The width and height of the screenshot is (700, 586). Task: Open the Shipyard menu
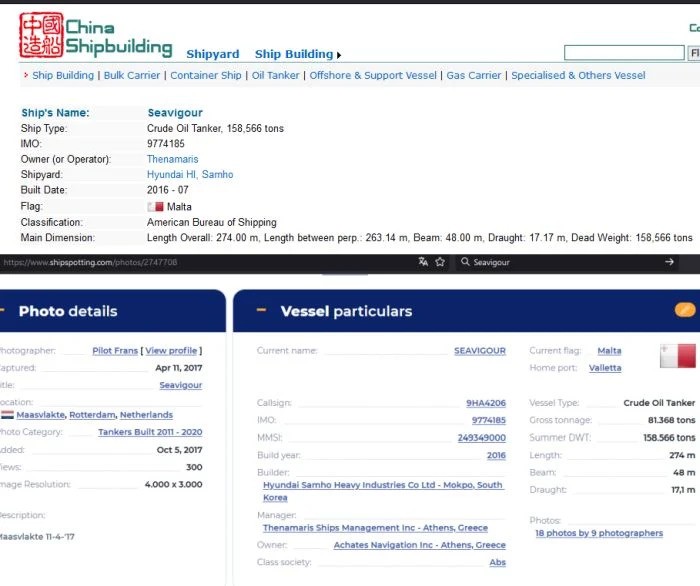coord(212,54)
